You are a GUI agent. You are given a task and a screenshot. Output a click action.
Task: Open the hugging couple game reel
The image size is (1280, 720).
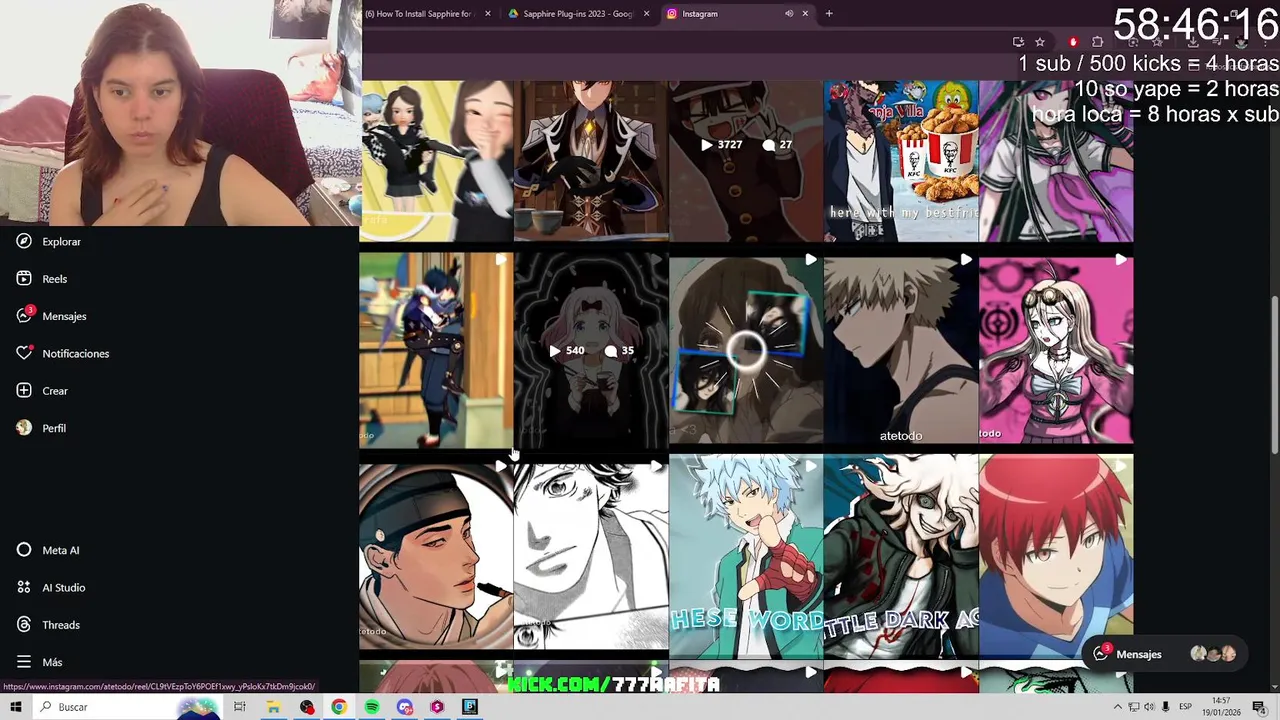point(436,350)
